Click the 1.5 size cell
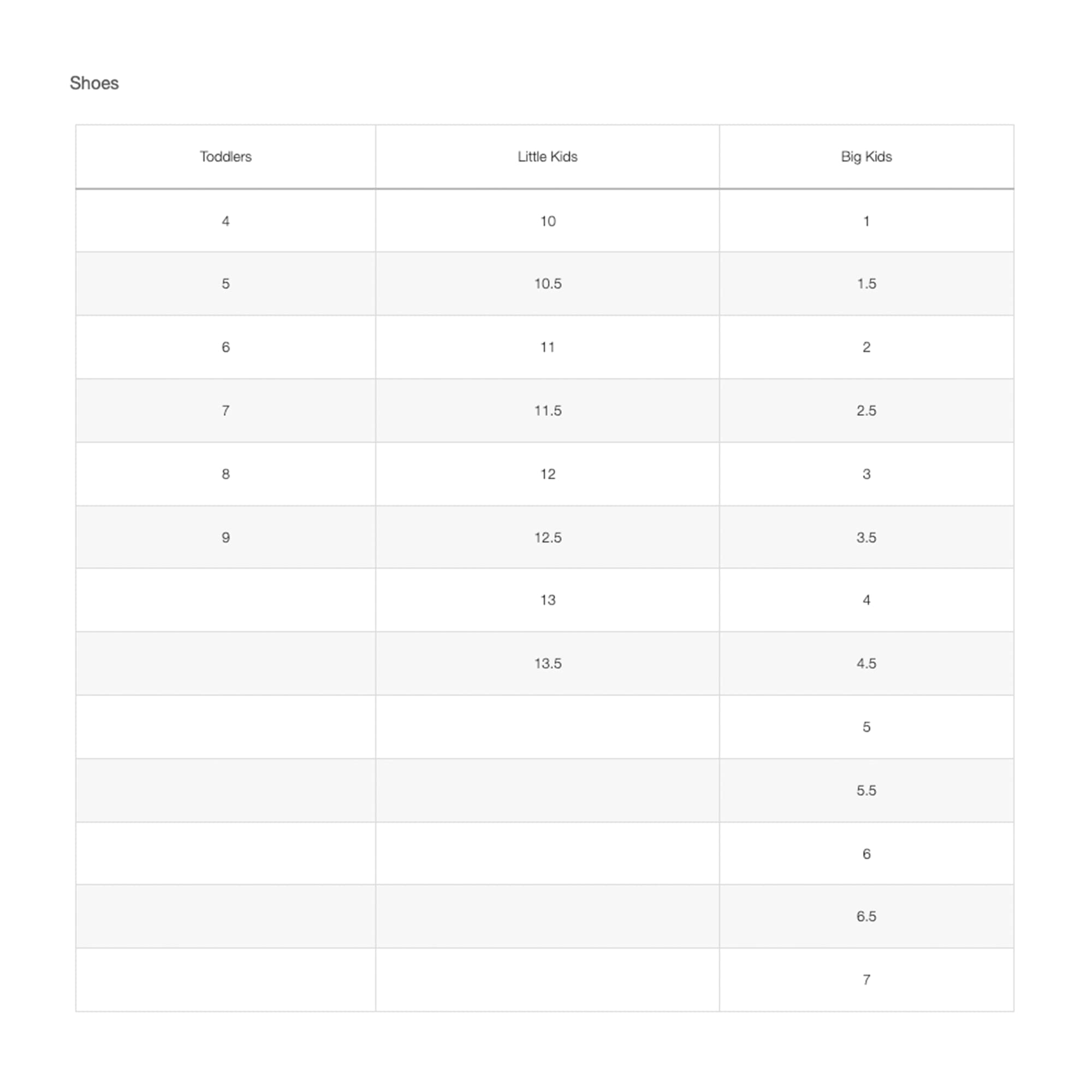Viewport: 1092px width, 1092px height. pos(866,284)
